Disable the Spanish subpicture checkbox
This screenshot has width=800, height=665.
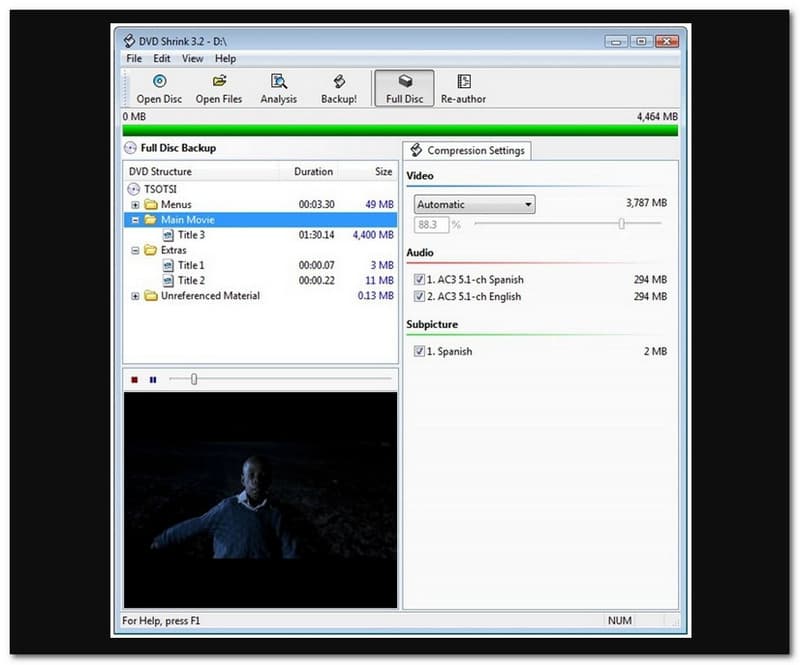(x=419, y=352)
